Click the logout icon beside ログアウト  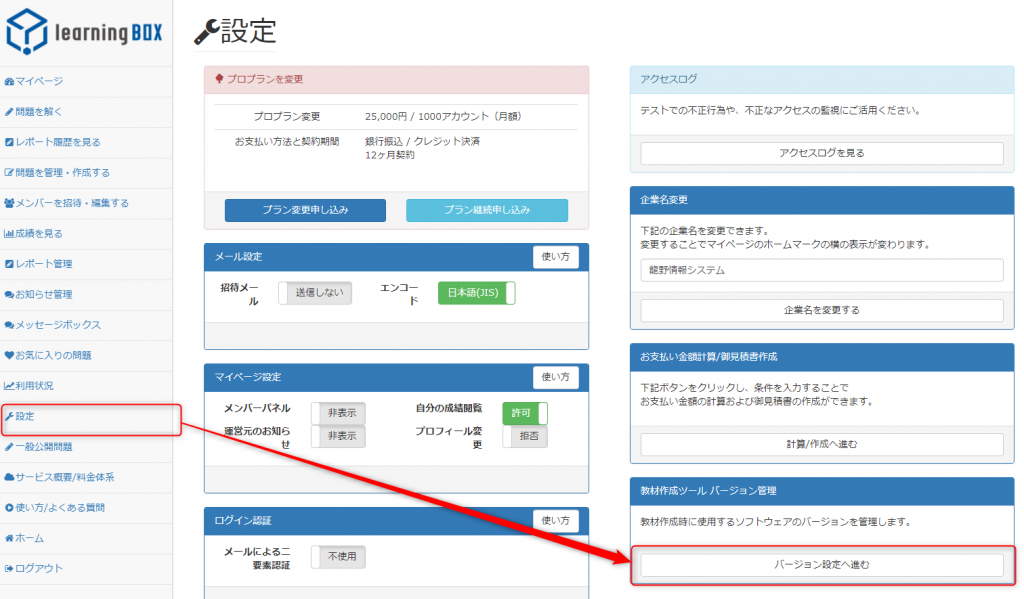pyautogui.click(x=9, y=568)
